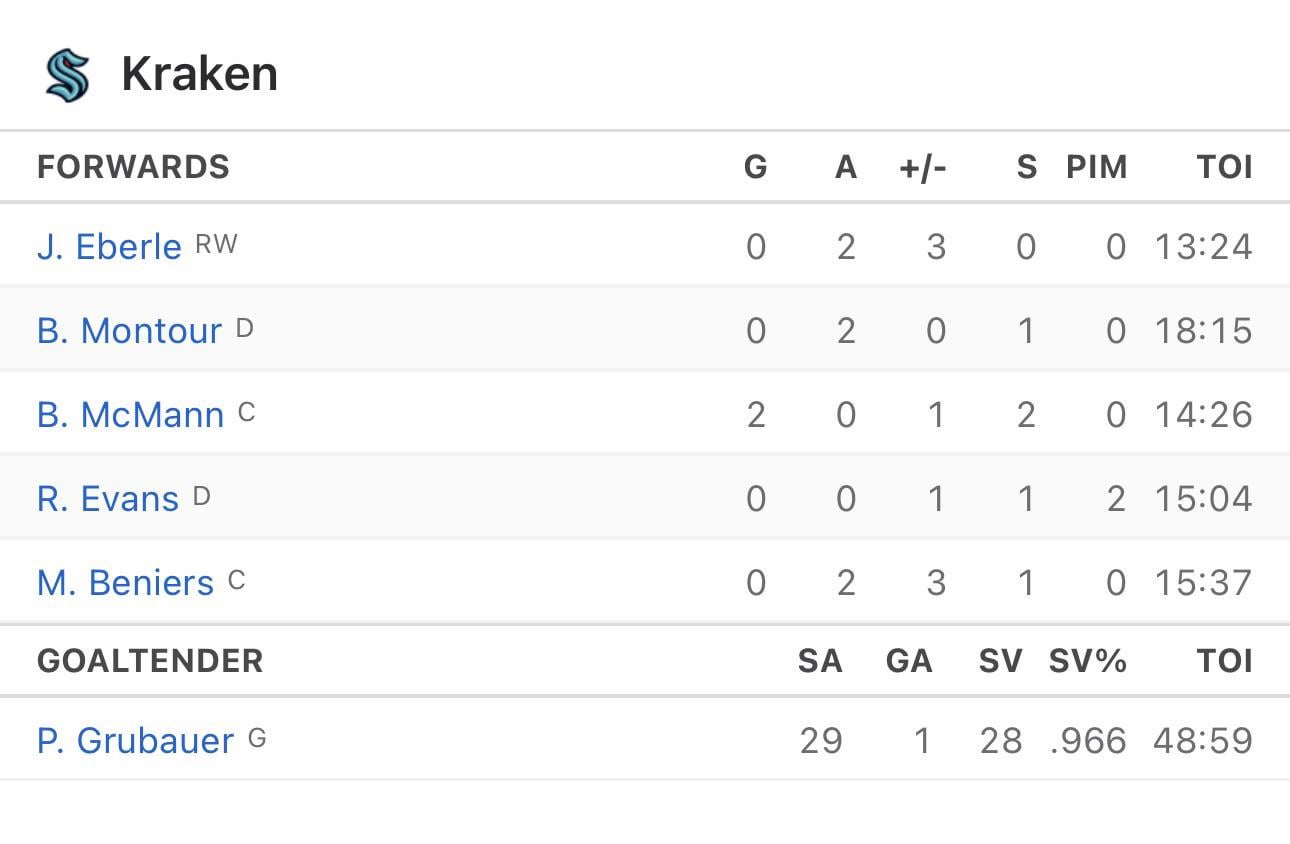Click the GOALTENDER section header
The height and width of the screenshot is (844, 1290).
point(150,661)
